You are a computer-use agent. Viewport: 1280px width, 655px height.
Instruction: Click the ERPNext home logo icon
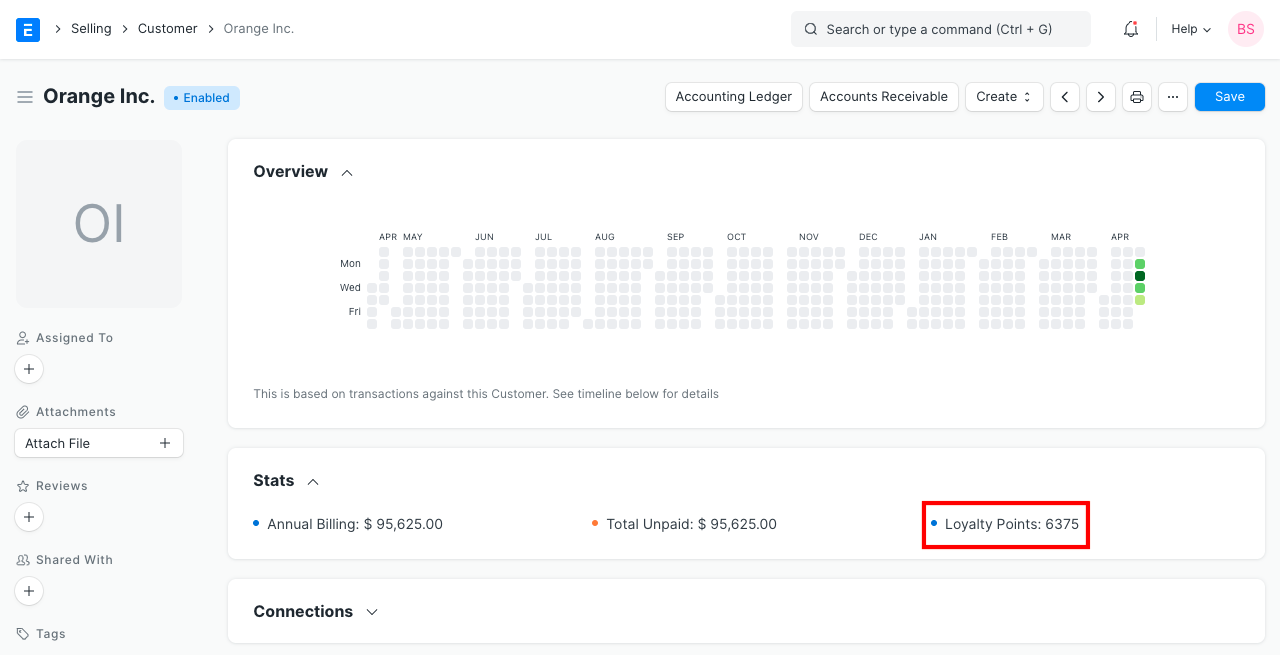coord(28,29)
